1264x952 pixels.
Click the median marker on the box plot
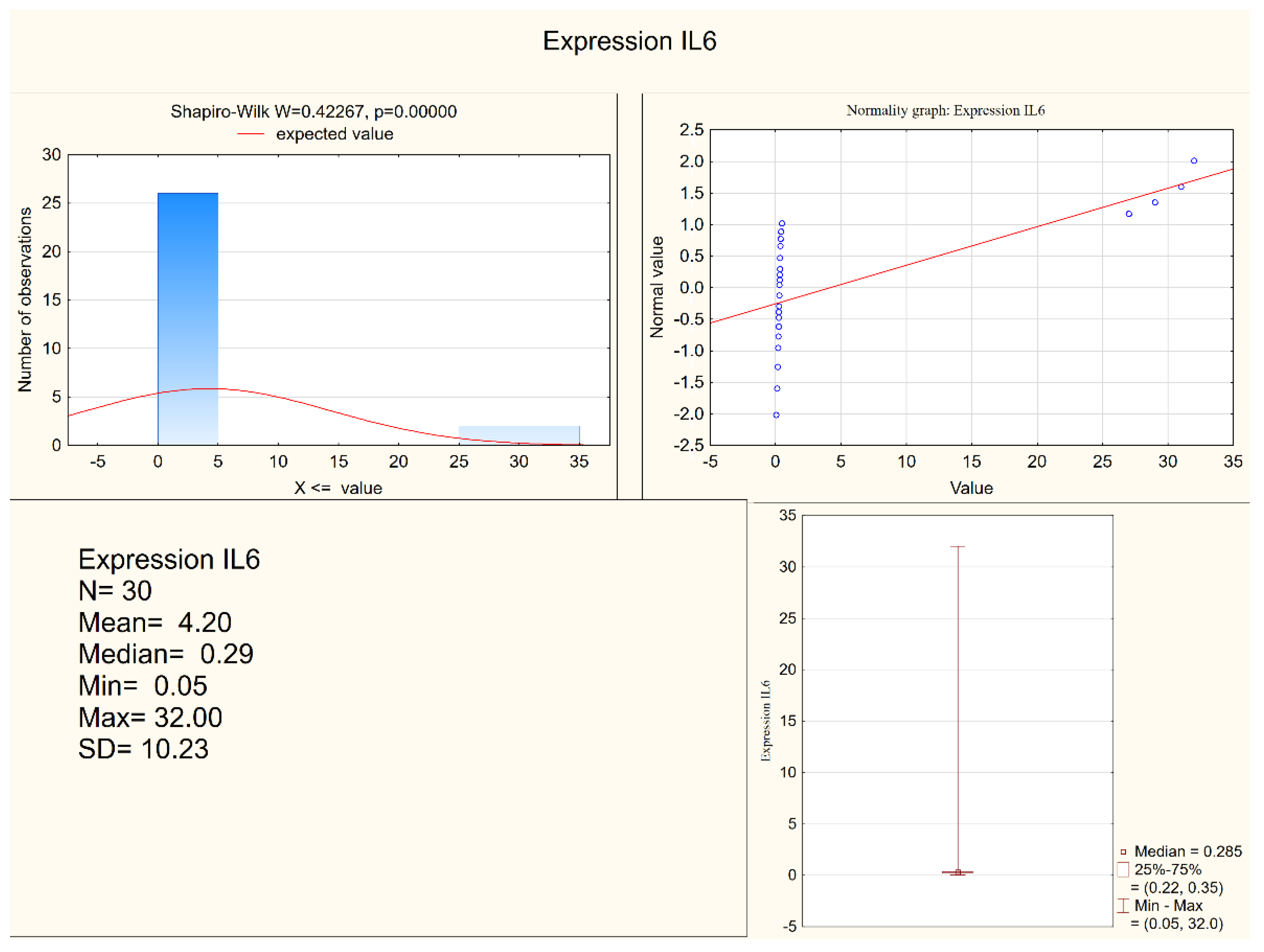click(958, 872)
